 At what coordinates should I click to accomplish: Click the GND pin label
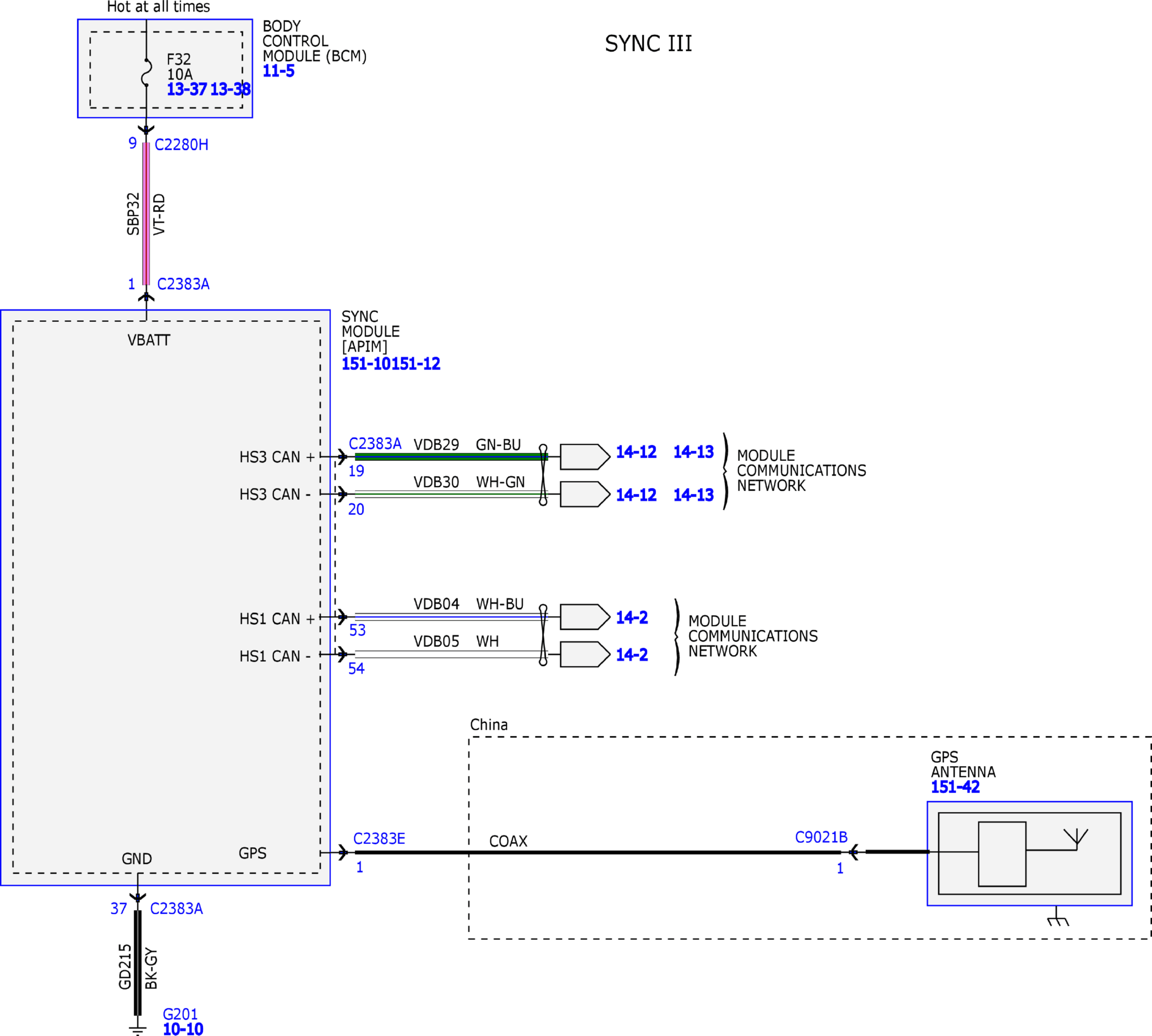[137, 859]
